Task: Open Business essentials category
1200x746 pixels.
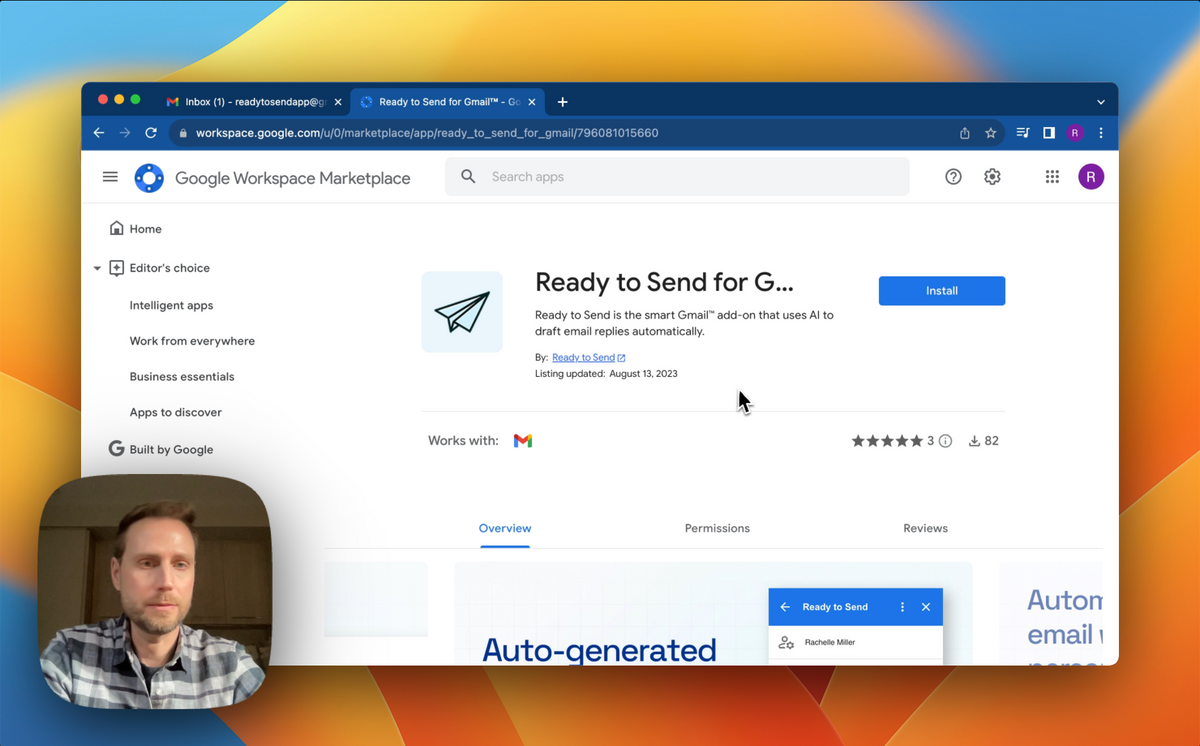Action: 182,377
